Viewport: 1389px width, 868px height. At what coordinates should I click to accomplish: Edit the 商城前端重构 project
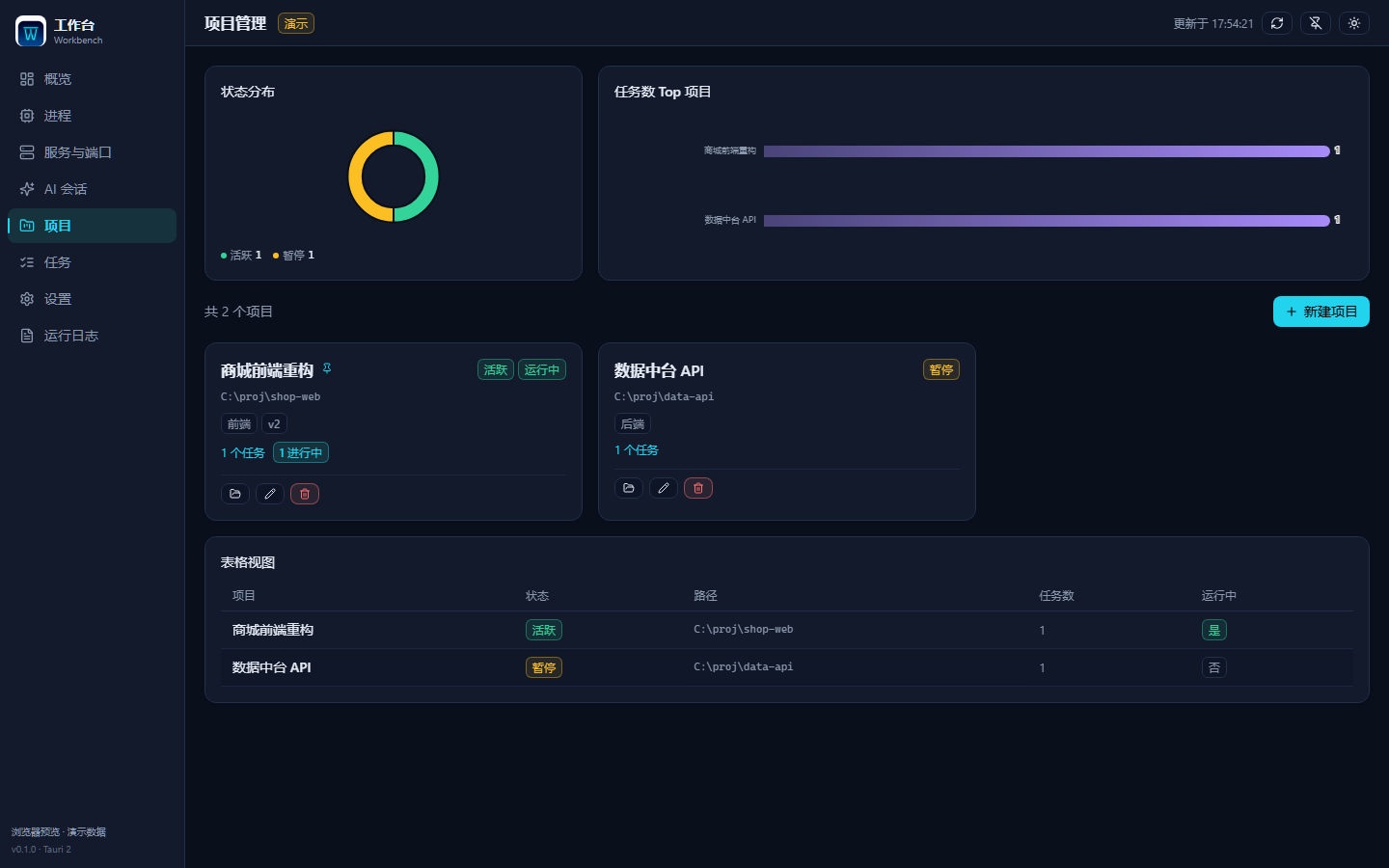pos(270,494)
